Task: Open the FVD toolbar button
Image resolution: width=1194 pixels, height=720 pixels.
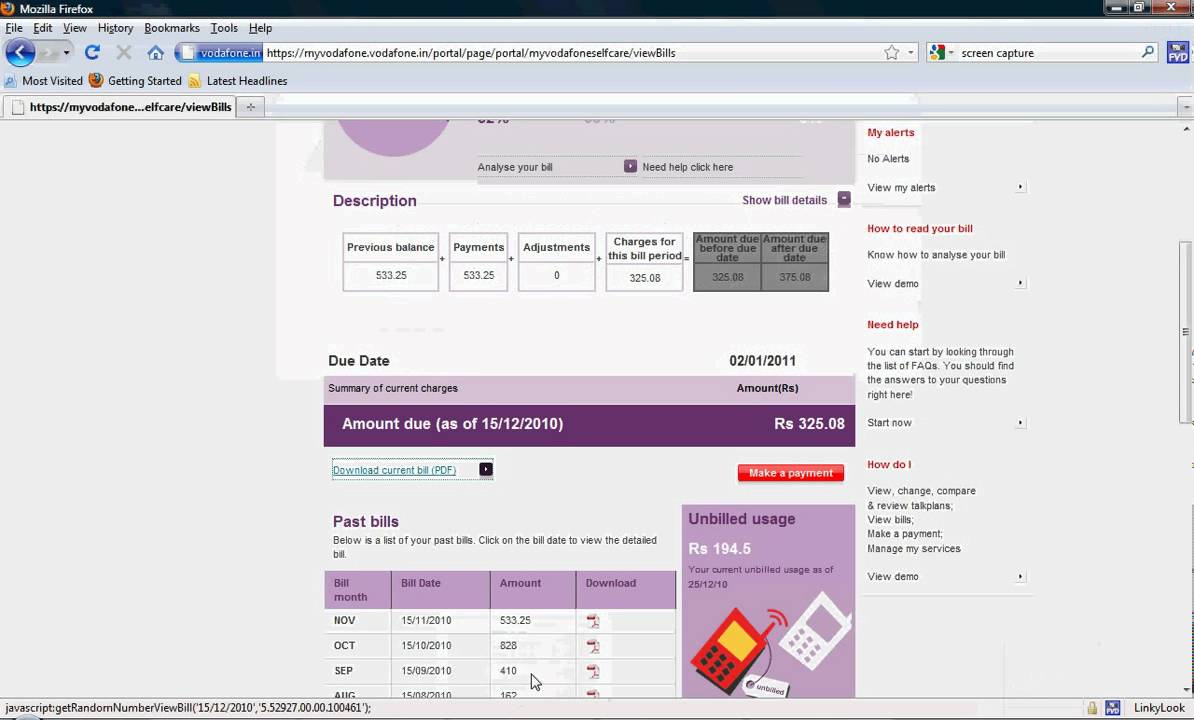Action: [1177, 53]
